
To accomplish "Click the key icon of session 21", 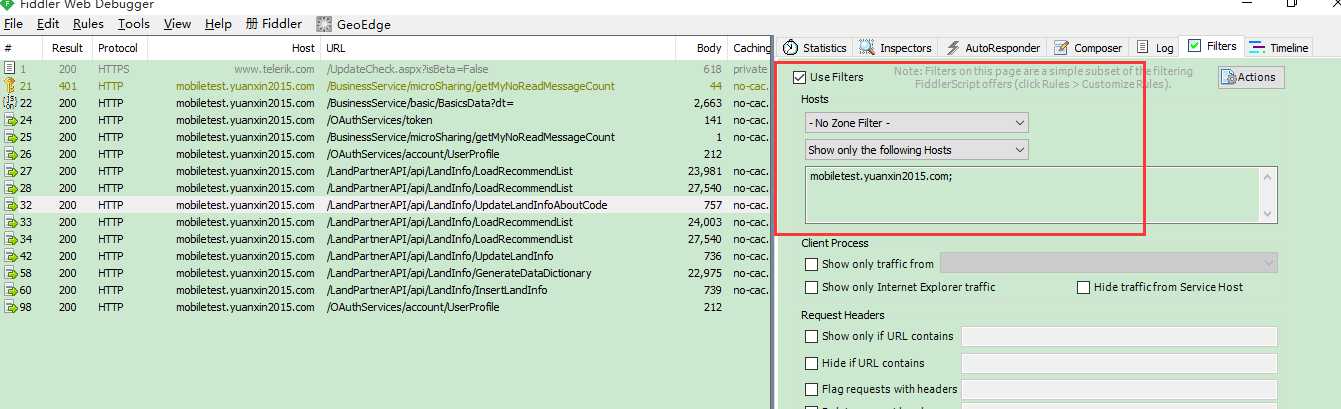I will pyautogui.click(x=10, y=86).
